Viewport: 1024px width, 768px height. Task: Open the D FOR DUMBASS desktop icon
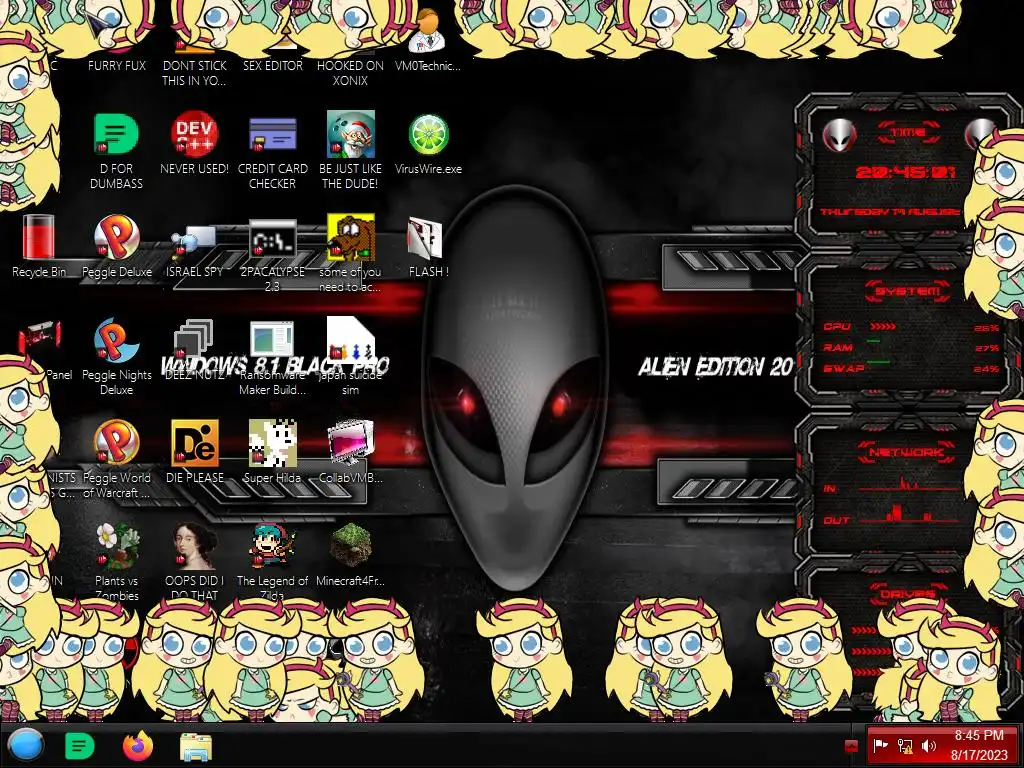116,135
